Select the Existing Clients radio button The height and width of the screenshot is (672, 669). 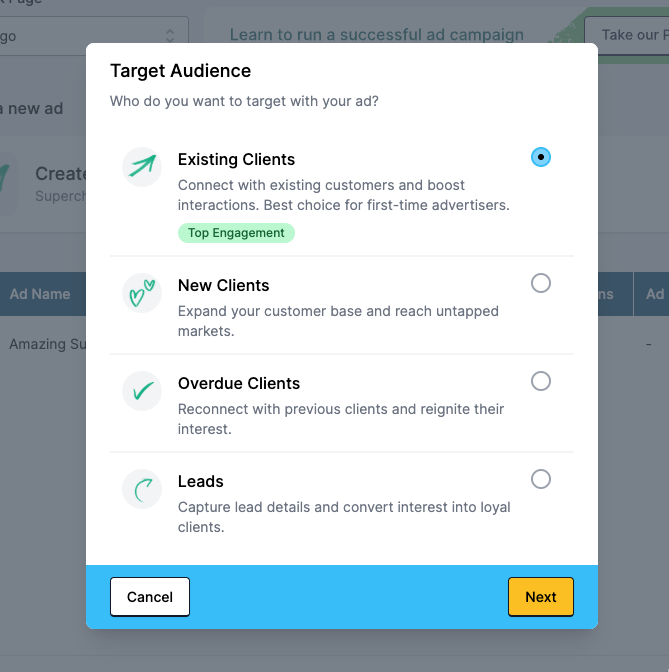(540, 157)
